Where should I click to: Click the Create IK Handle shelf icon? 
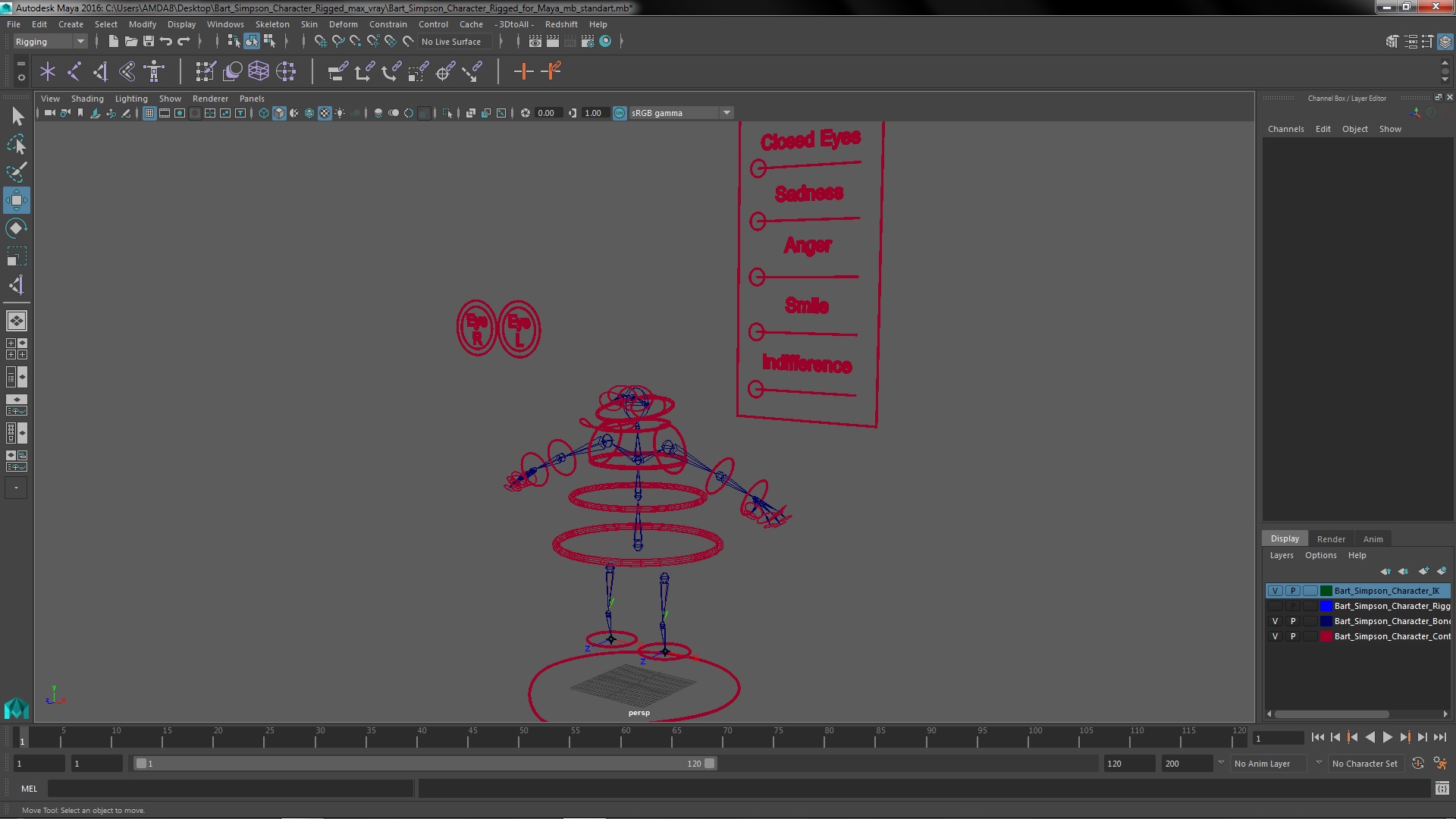[x=100, y=71]
